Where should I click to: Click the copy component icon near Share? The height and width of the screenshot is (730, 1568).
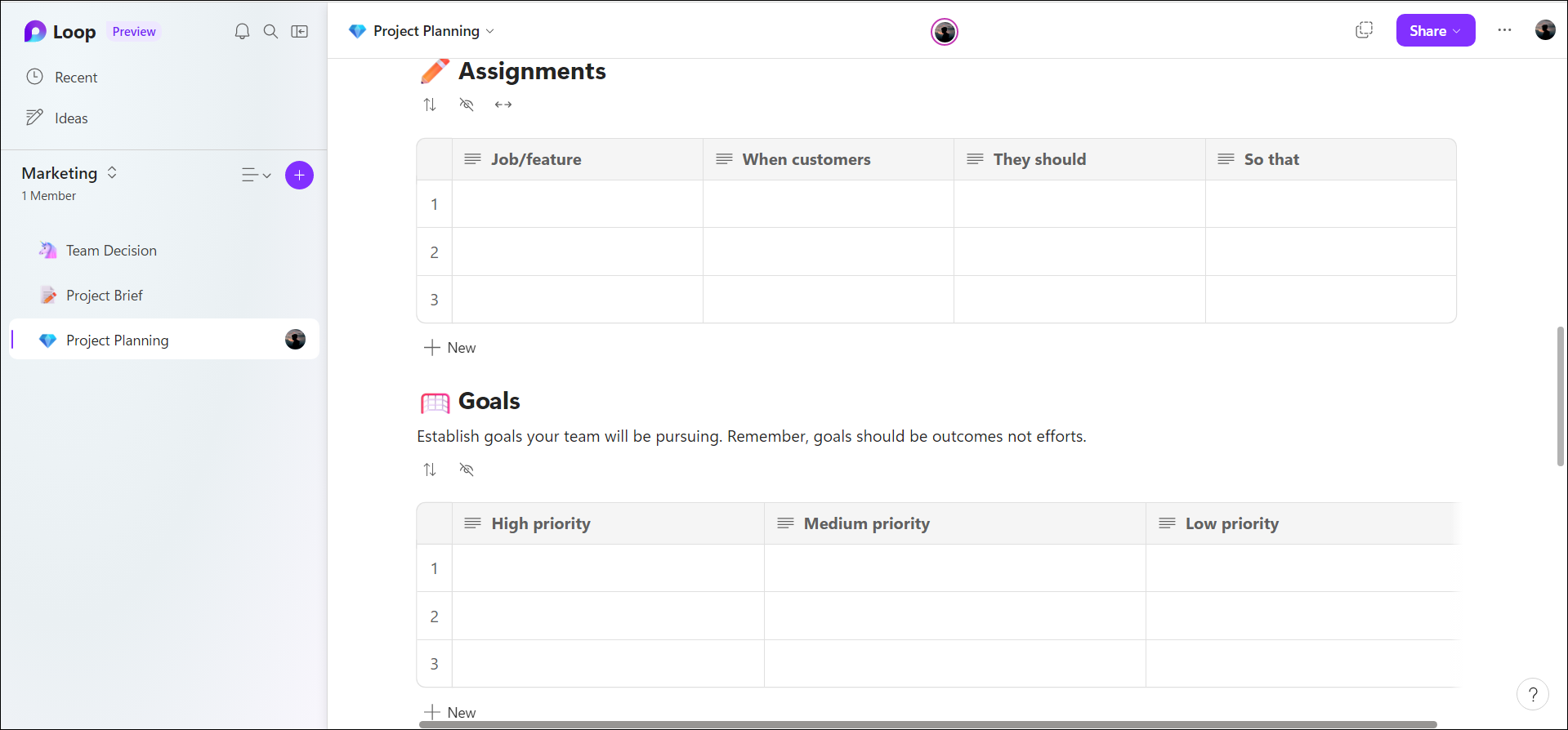coord(1364,30)
